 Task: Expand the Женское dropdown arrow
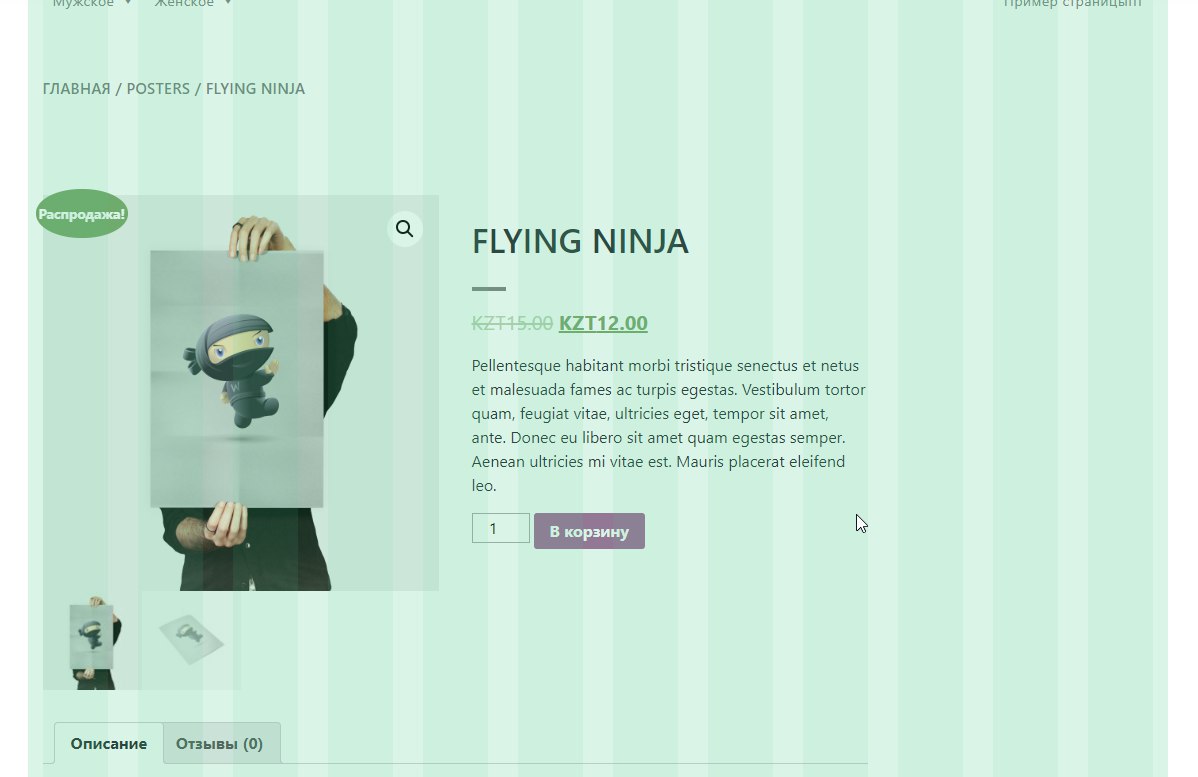228,3
